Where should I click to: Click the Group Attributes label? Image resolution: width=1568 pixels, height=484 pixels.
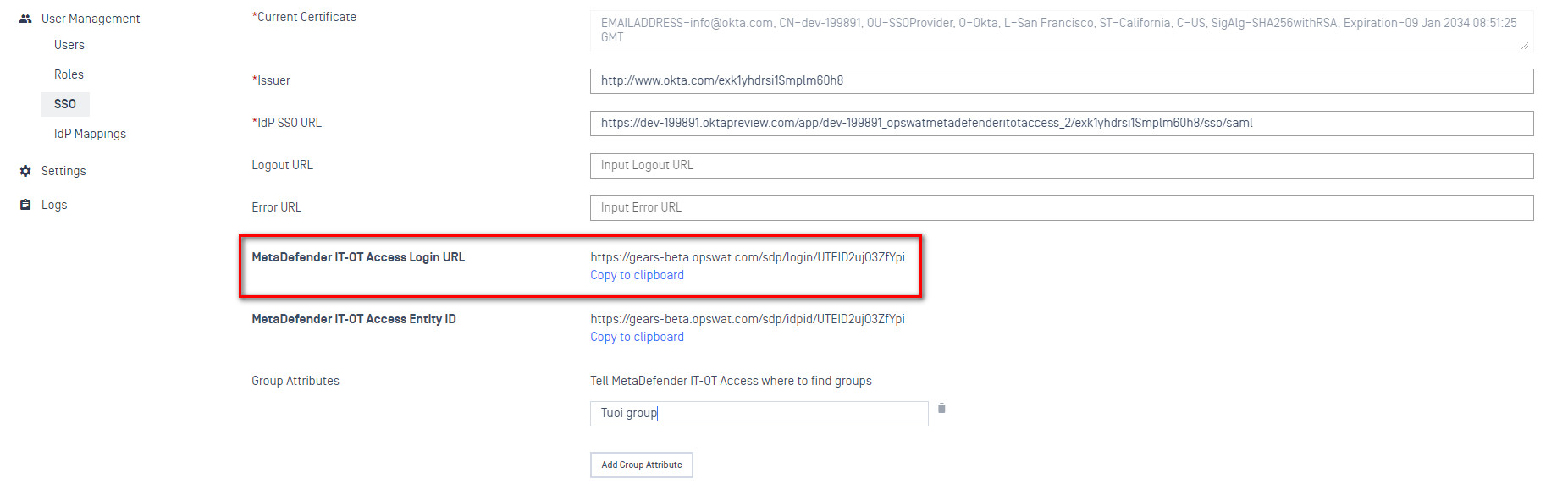[x=295, y=381]
